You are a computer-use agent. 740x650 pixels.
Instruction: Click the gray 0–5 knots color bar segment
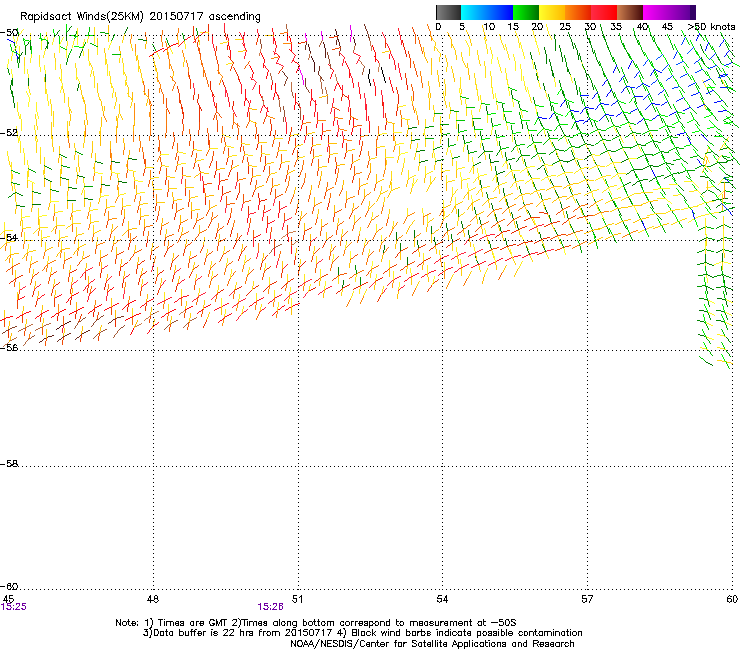coord(448,12)
